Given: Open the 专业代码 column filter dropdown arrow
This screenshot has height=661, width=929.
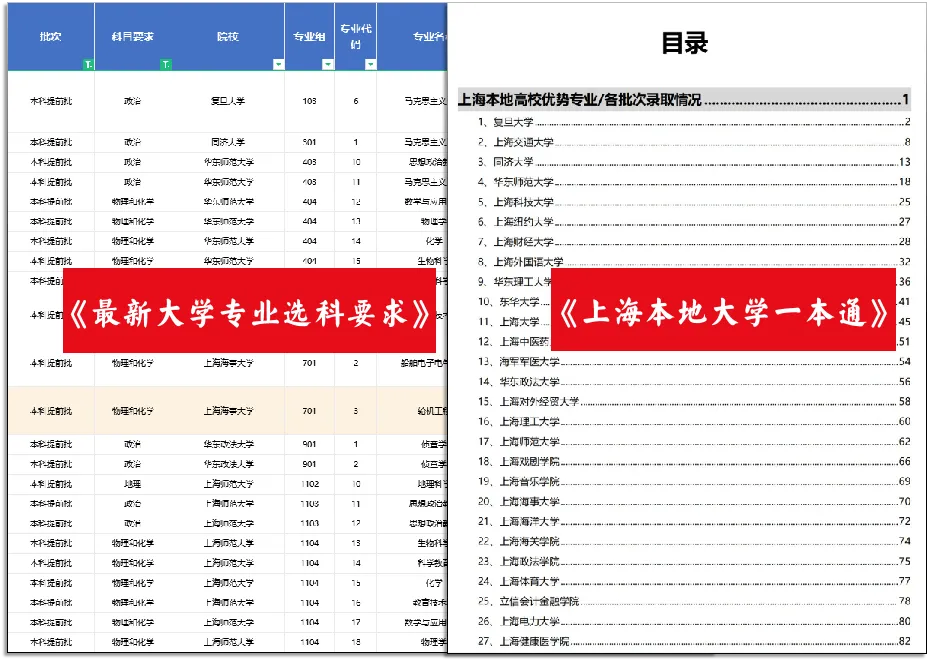Looking at the screenshot, I should [370, 65].
